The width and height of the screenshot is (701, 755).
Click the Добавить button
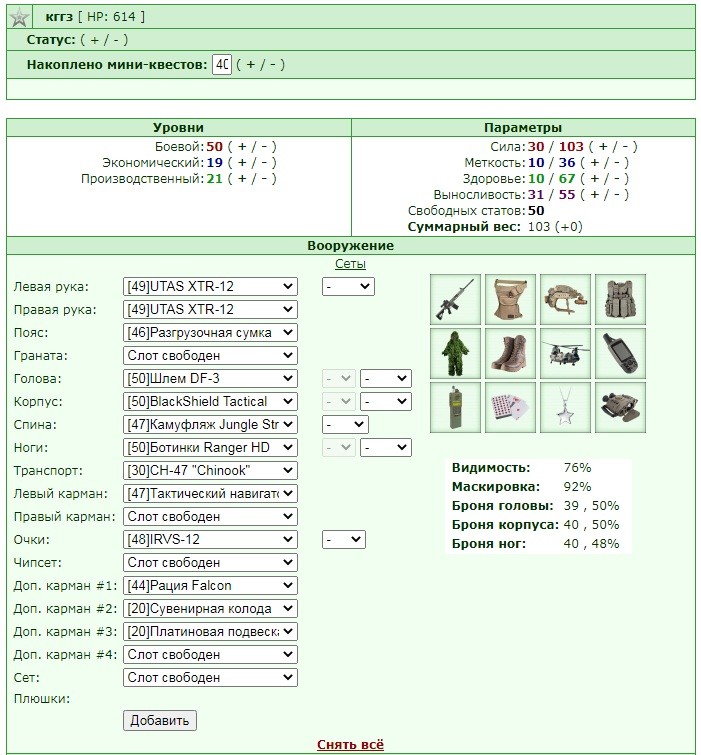(x=160, y=720)
